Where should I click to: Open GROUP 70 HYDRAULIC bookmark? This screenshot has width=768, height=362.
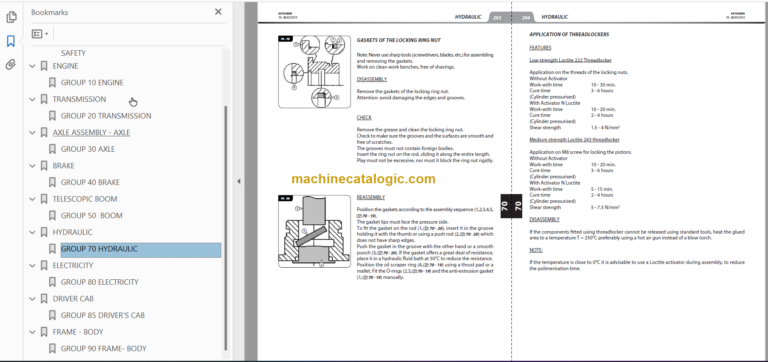(x=141, y=249)
